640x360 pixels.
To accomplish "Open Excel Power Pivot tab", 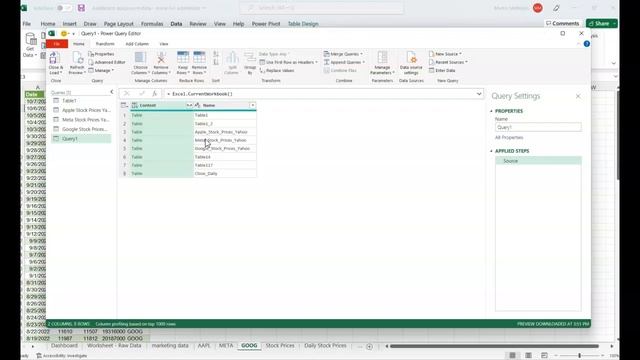I will click(x=266, y=24).
